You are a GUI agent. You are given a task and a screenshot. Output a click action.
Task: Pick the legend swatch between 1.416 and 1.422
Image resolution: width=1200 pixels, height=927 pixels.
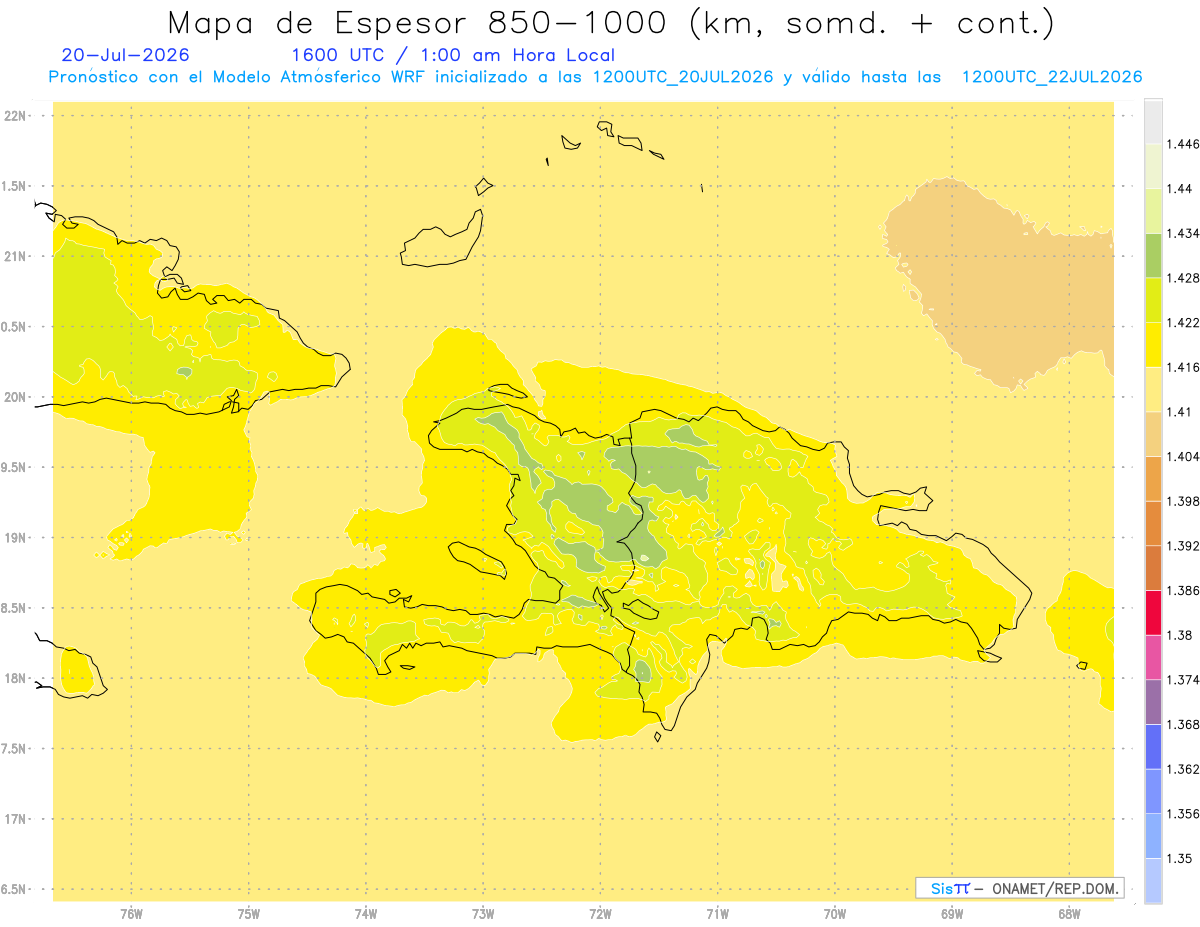tap(1153, 344)
